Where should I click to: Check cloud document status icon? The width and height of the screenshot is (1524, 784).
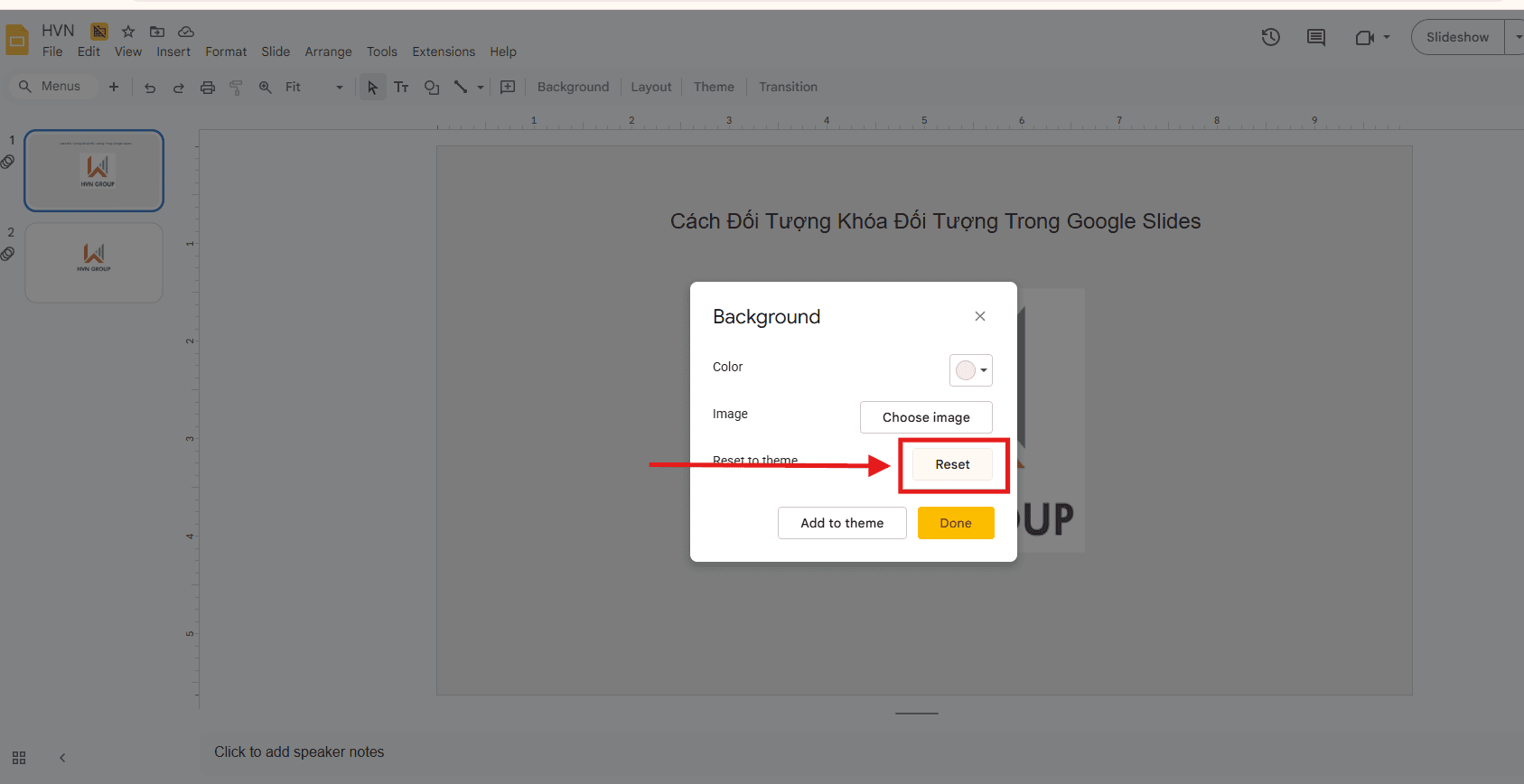(186, 32)
